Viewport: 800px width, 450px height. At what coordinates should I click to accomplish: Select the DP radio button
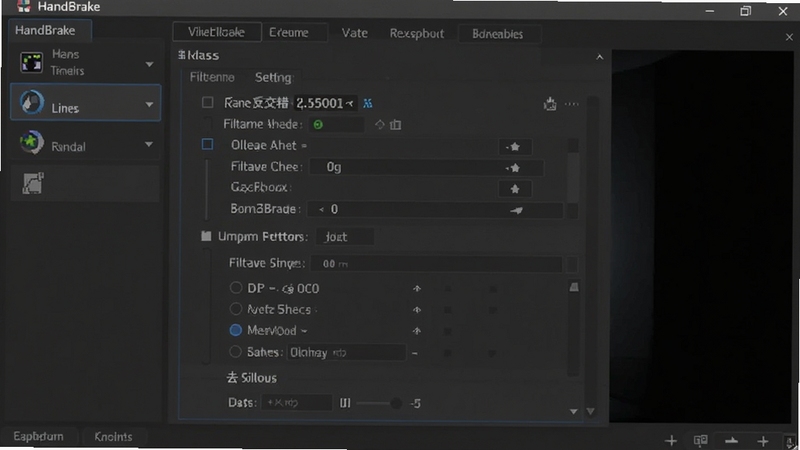(236, 288)
